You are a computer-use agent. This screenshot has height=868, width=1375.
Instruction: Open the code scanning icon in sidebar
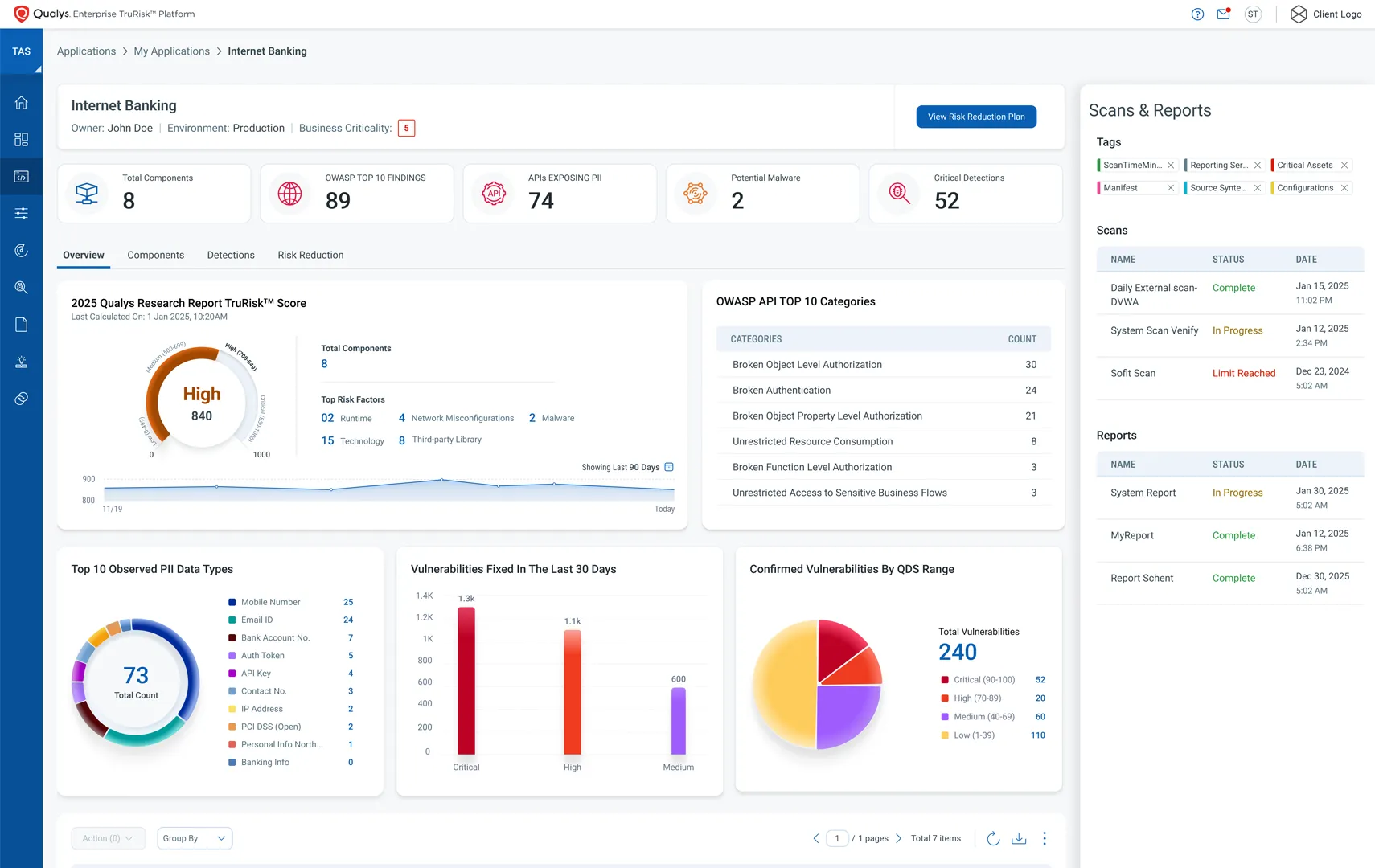pyautogui.click(x=22, y=177)
